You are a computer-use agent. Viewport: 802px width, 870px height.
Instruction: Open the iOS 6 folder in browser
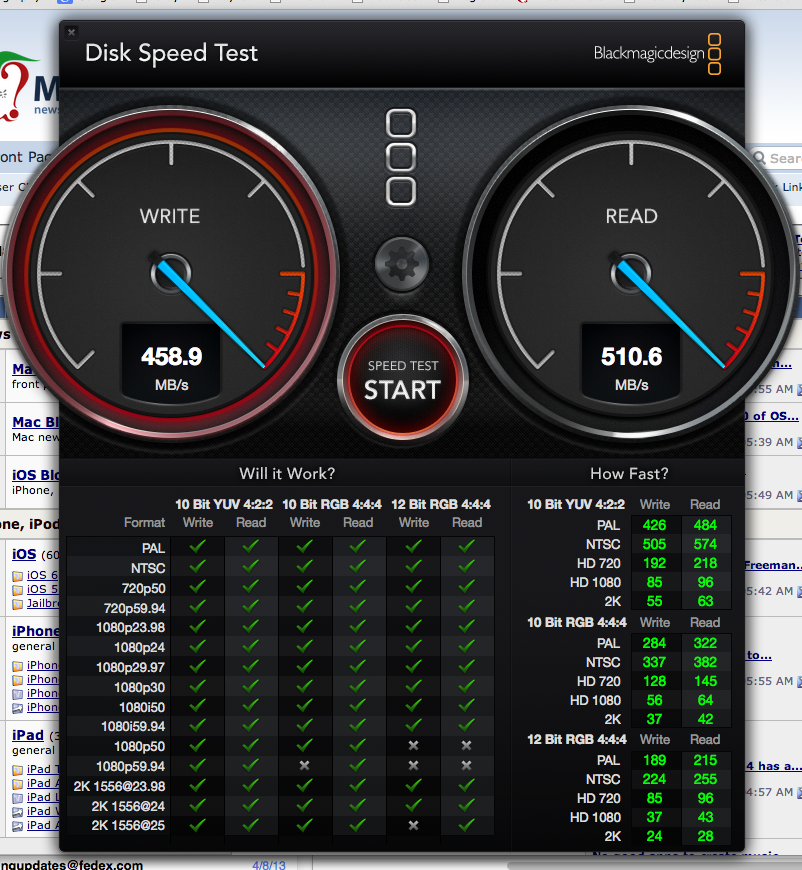pyautogui.click(x=42, y=575)
